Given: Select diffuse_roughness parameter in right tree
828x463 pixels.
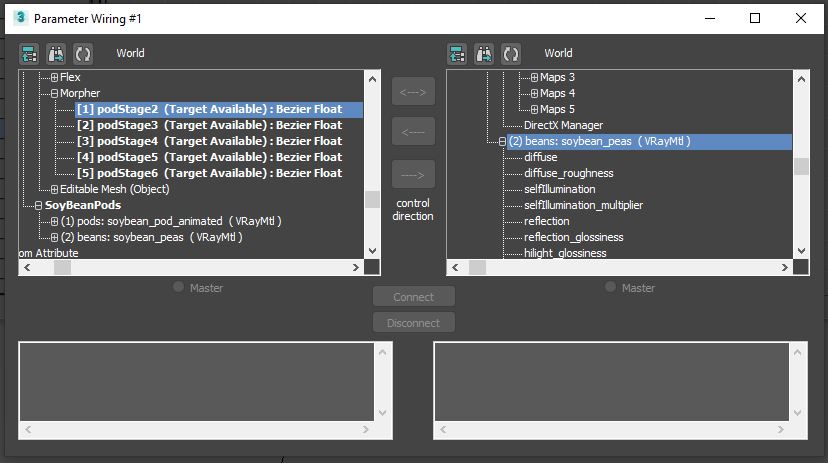Looking at the screenshot, I should (x=568, y=173).
